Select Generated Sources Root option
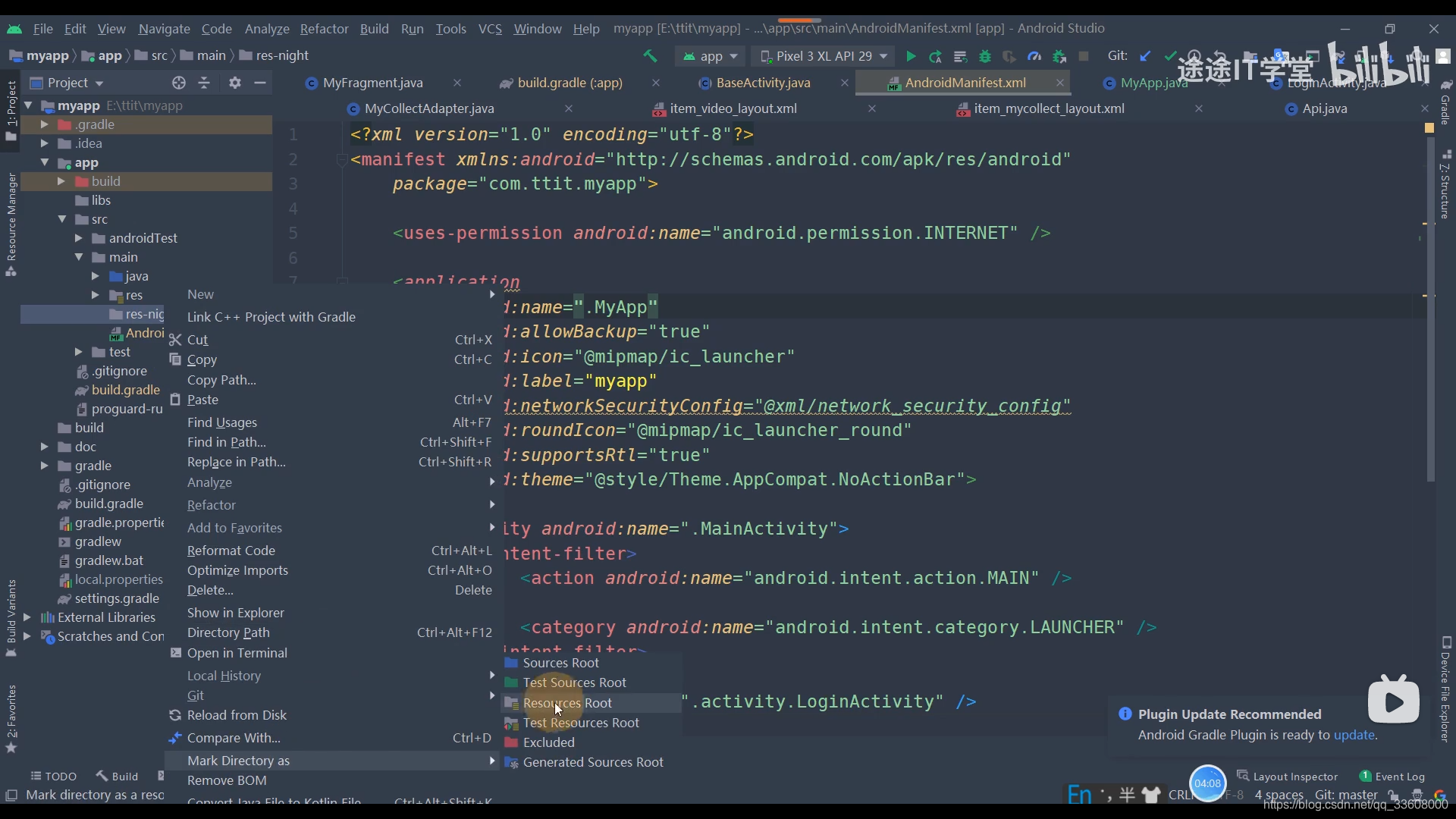Screen dimensions: 1456x819 click(x=591, y=762)
